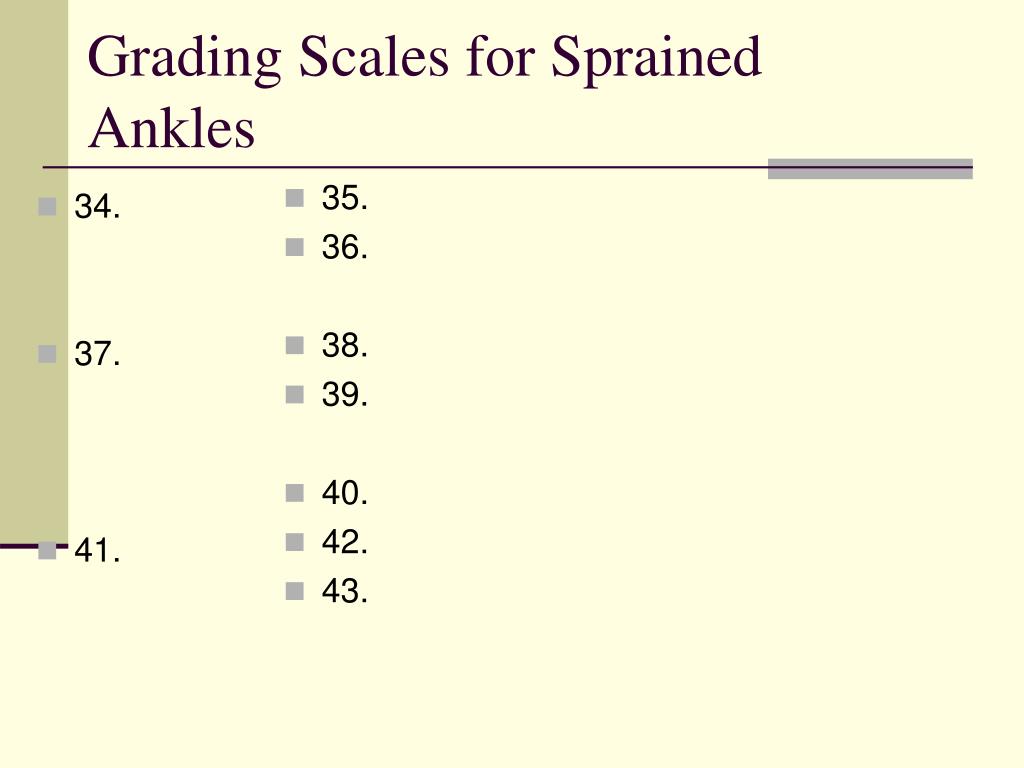Click the bullet square beside 41.

[47, 551]
